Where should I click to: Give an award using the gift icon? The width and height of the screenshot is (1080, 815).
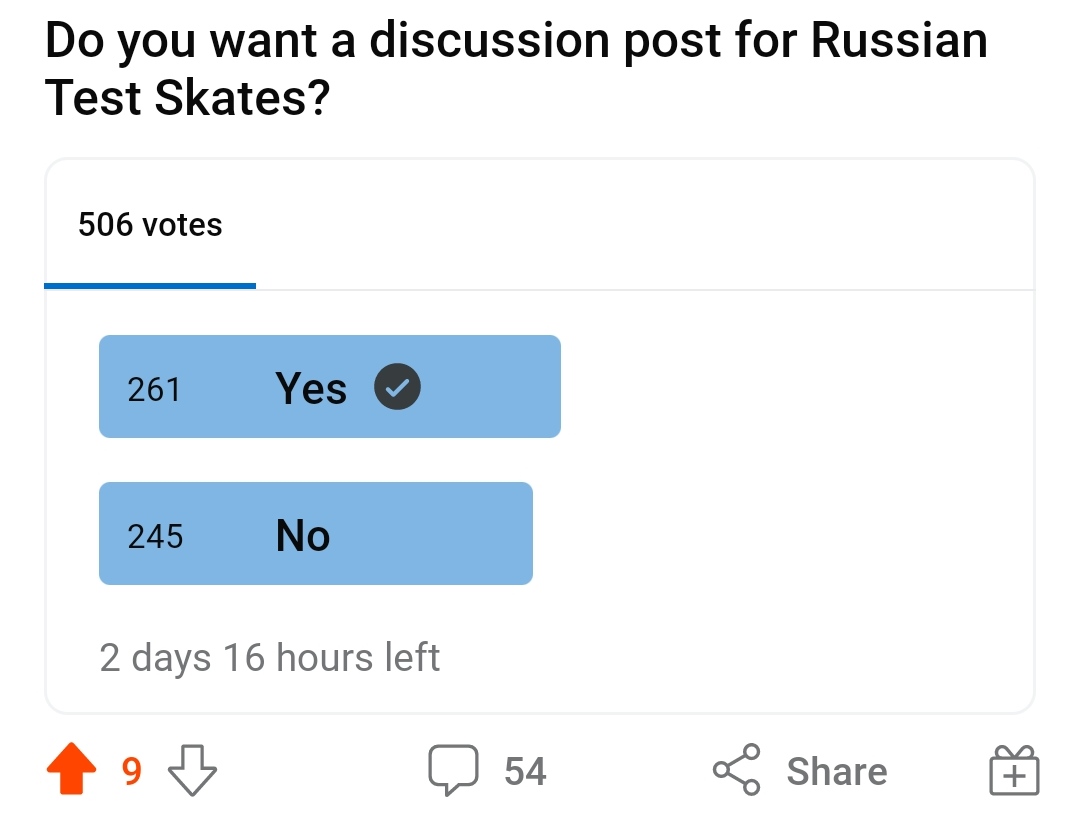1014,772
